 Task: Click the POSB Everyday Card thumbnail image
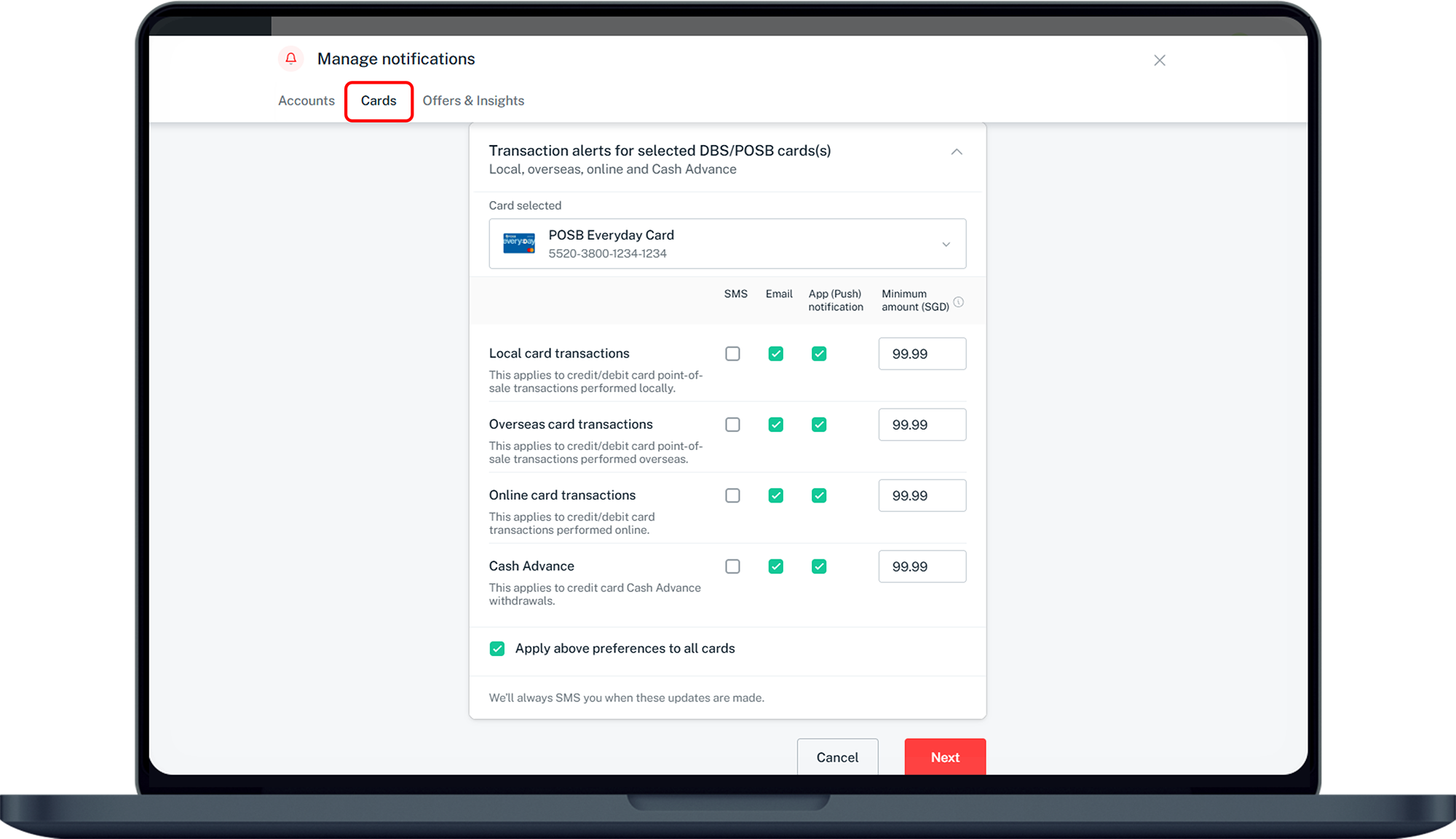[519, 243]
